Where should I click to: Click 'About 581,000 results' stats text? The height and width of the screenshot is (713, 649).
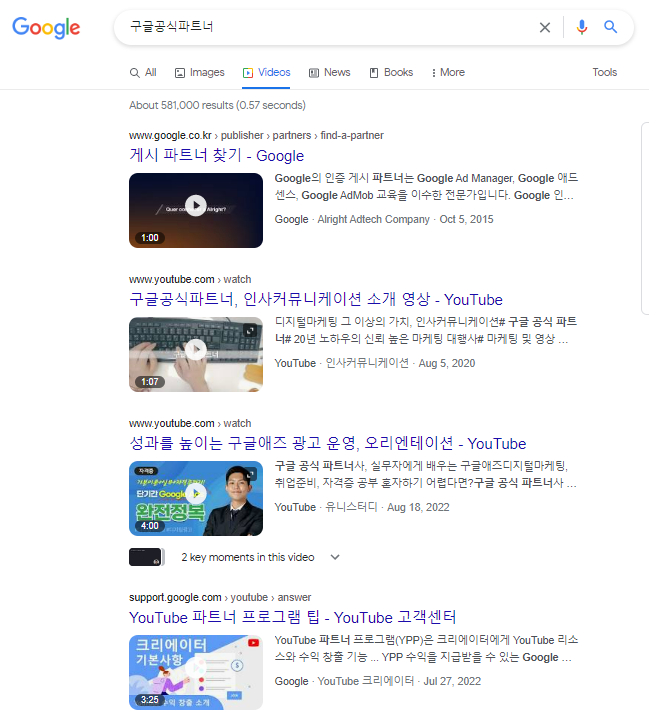point(217,105)
